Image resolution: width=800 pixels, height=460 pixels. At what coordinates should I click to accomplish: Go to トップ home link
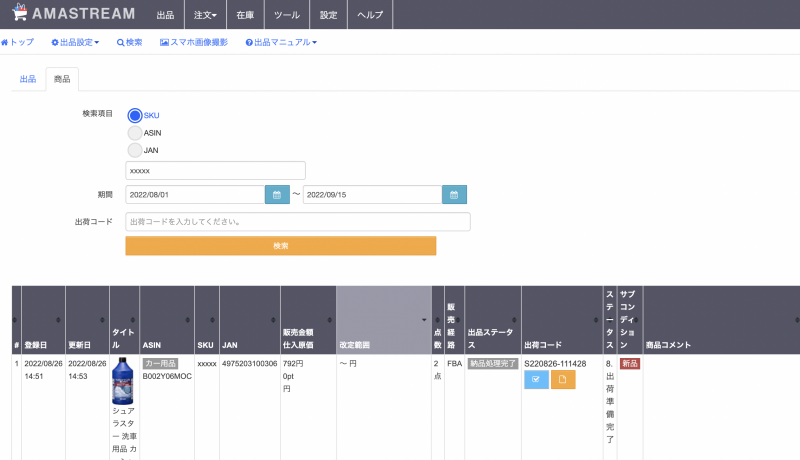17,42
